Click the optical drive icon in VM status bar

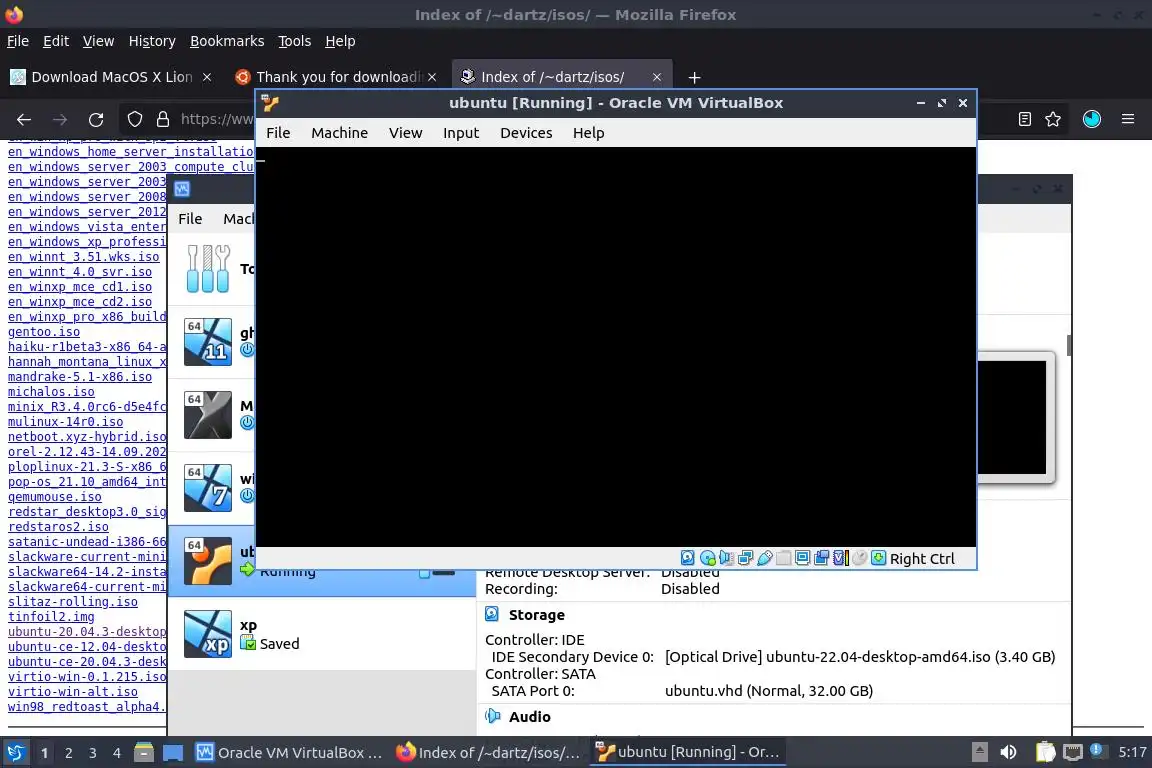[x=708, y=559]
